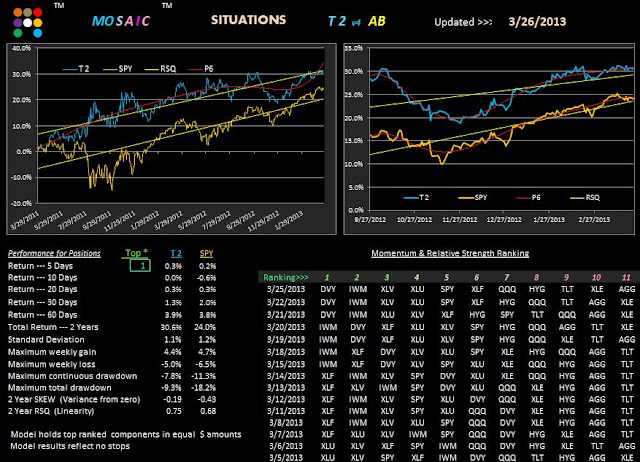Click the orange dot in Mosaic logo
This screenshot has width=640, height=462.
[x=18, y=13]
